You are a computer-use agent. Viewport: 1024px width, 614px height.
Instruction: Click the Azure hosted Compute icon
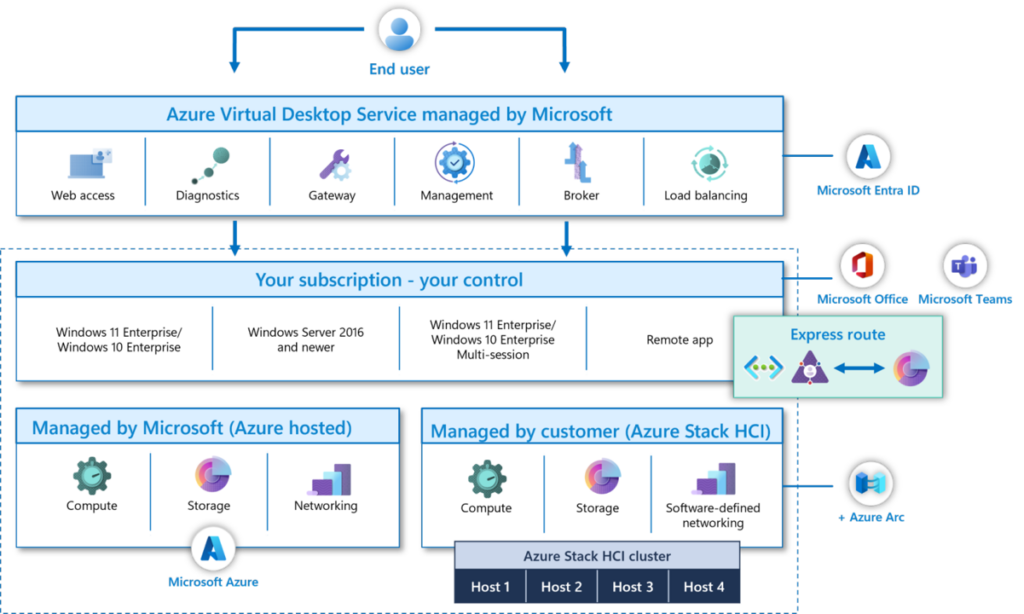[91, 476]
